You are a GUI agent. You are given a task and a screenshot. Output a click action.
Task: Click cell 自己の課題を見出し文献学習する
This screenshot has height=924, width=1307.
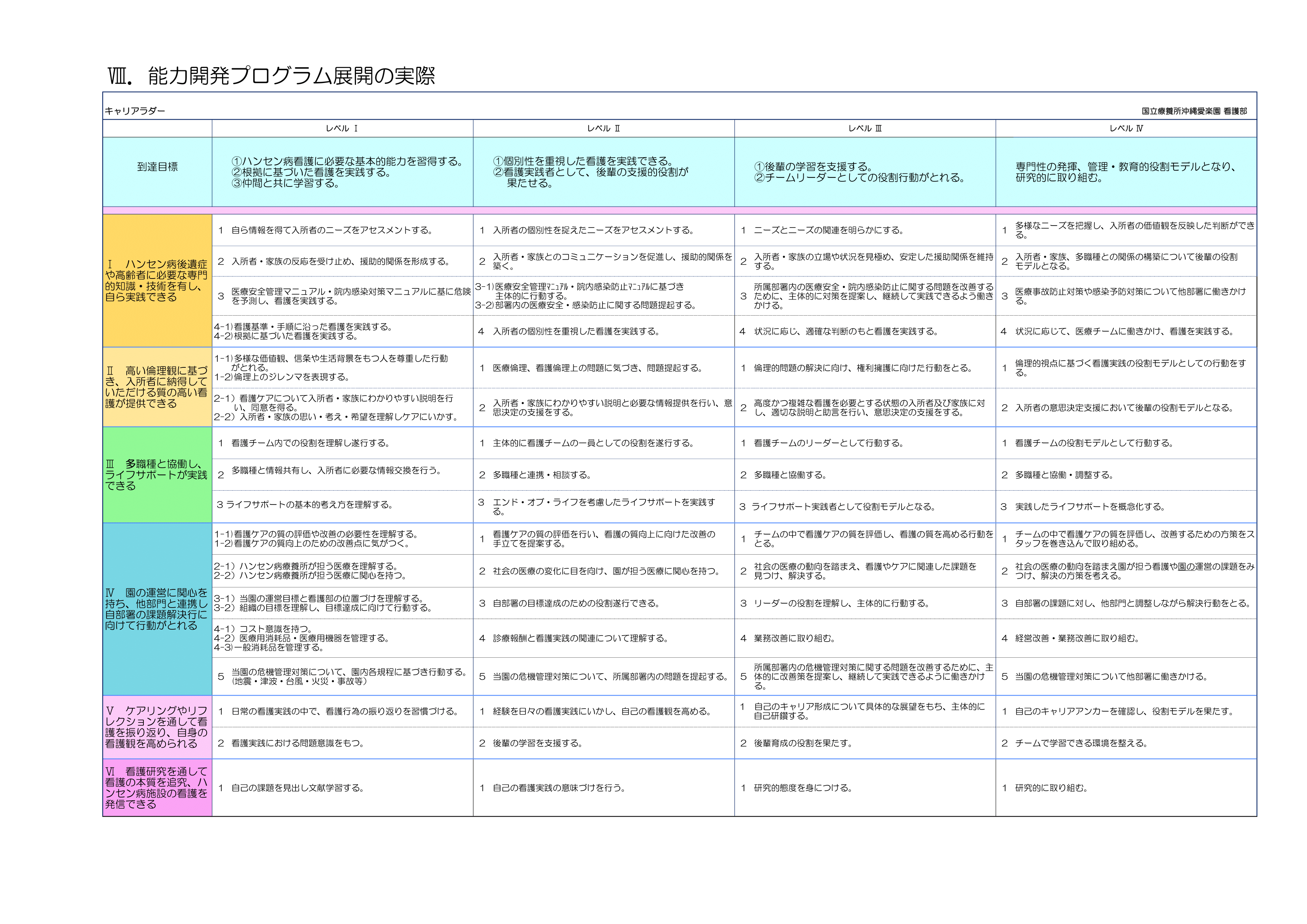click(297, 788)
